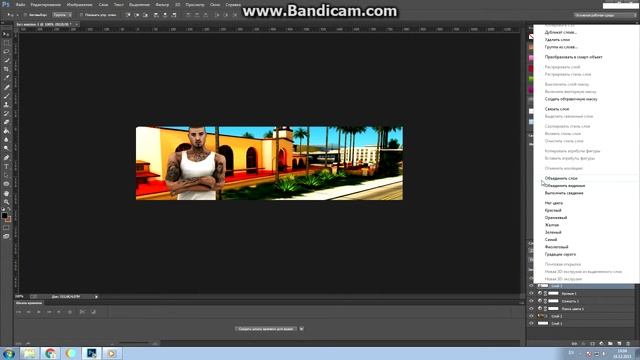Open the Группа auto-select dropdown
640x360 pixels.
62,15
